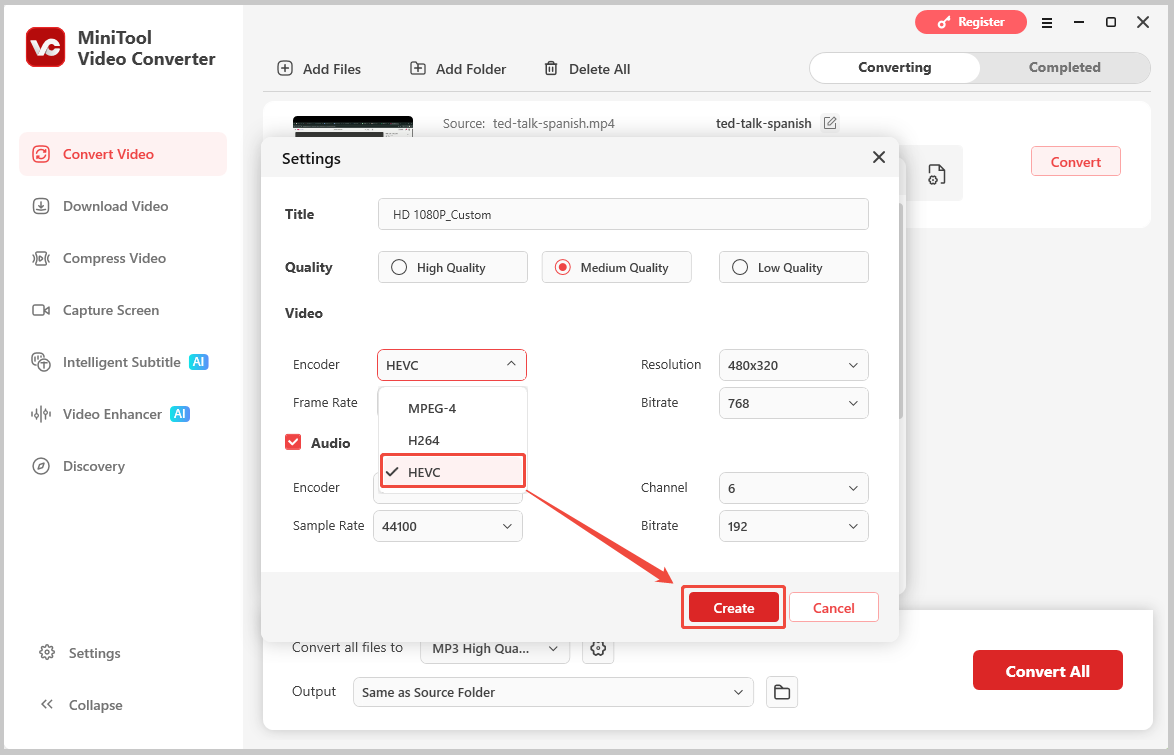Switch to the Completed tab
1174x755 pixels.
coord(1064,67)
